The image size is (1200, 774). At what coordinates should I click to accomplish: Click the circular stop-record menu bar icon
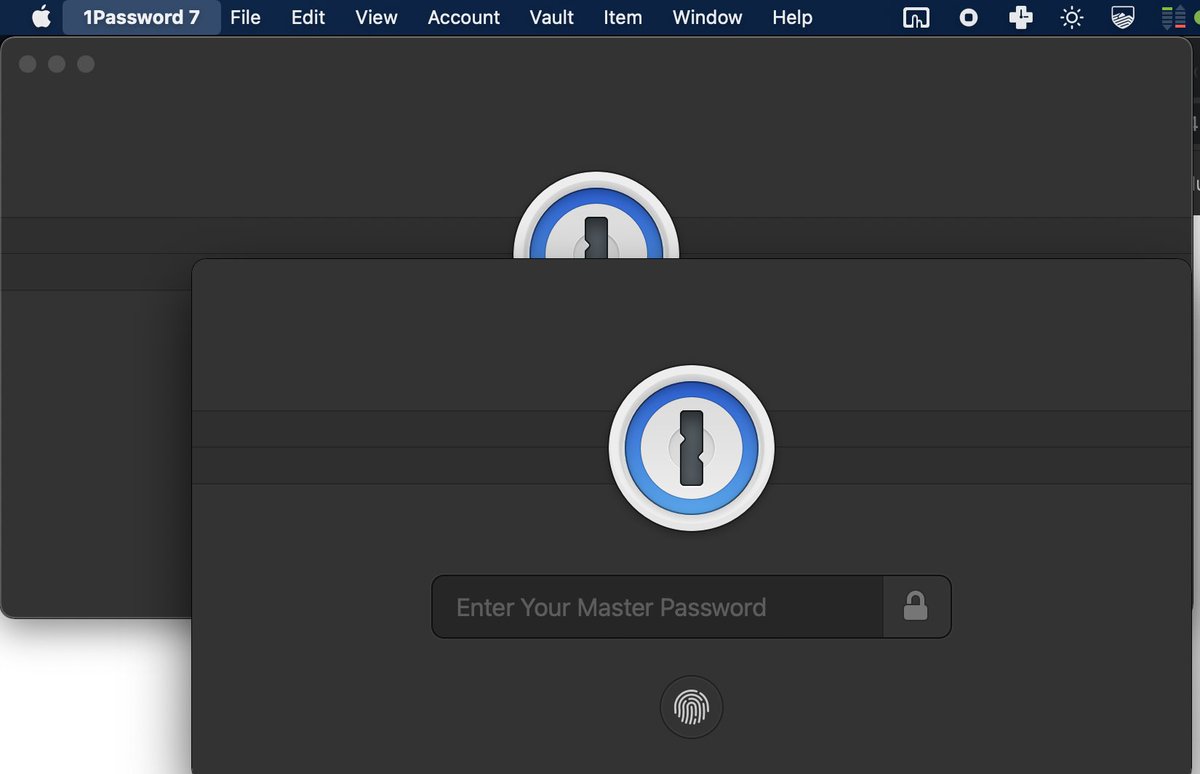[968, 18]
